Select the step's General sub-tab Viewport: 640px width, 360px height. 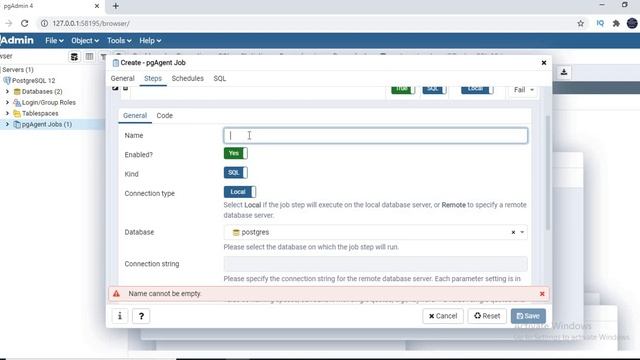[x=135, y=116]
